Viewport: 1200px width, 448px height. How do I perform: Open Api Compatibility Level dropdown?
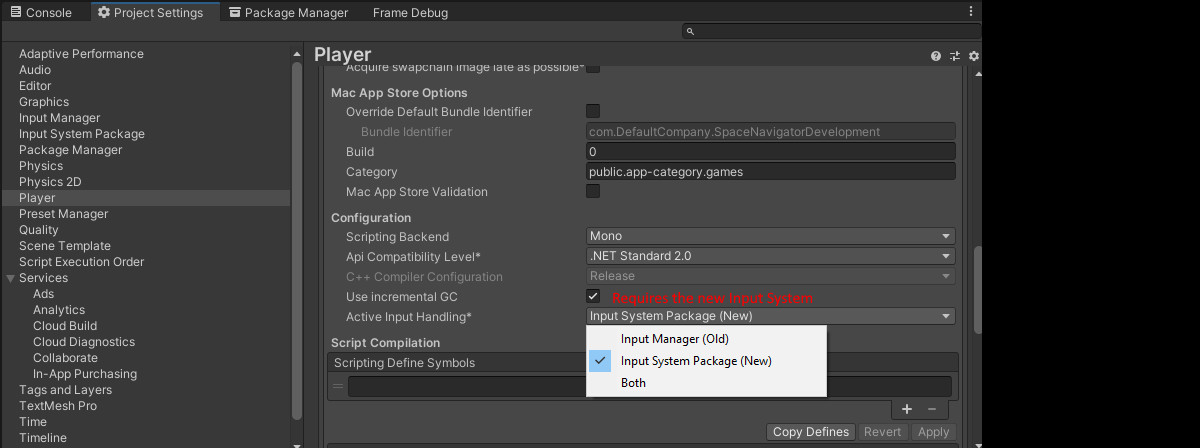coord(771,256)
